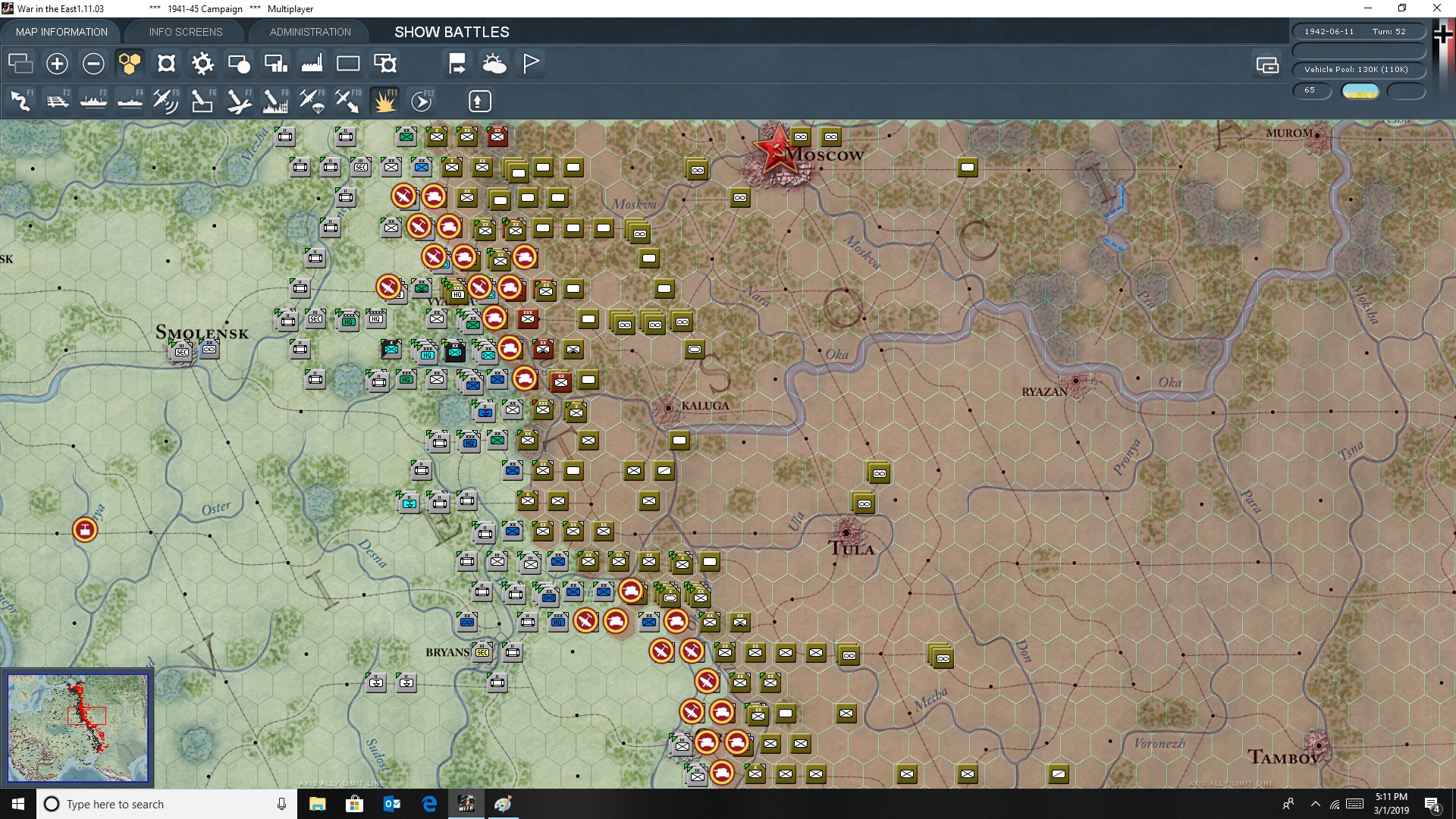Click the outlined flag toolbar icon
The image size is (1456, 819).
pyautogui.click(x=531, y=64)
